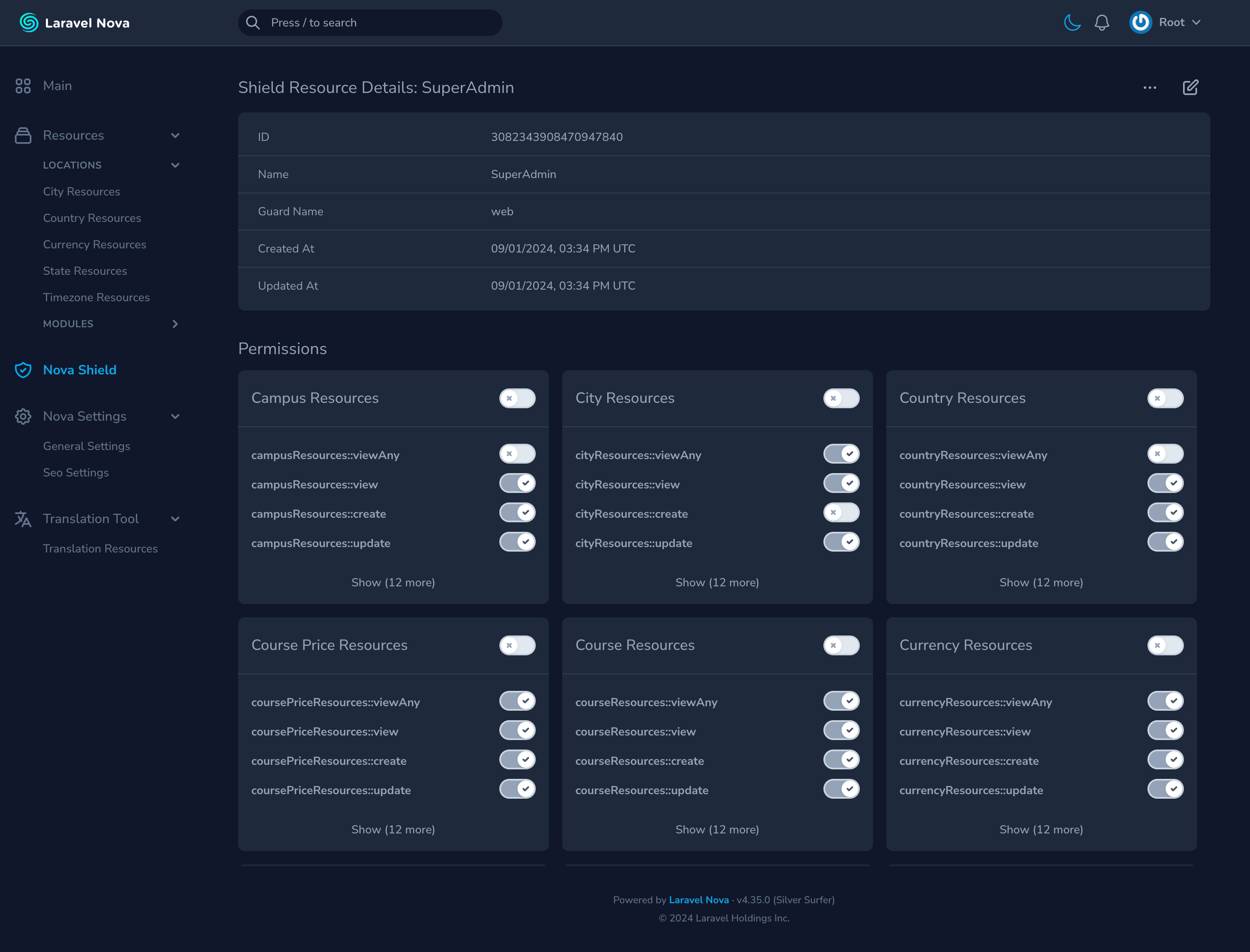This screenshot has width=1250, height=952.
Task: Collapse the LOCATIONS sidebar section
Action: point(174,165)
